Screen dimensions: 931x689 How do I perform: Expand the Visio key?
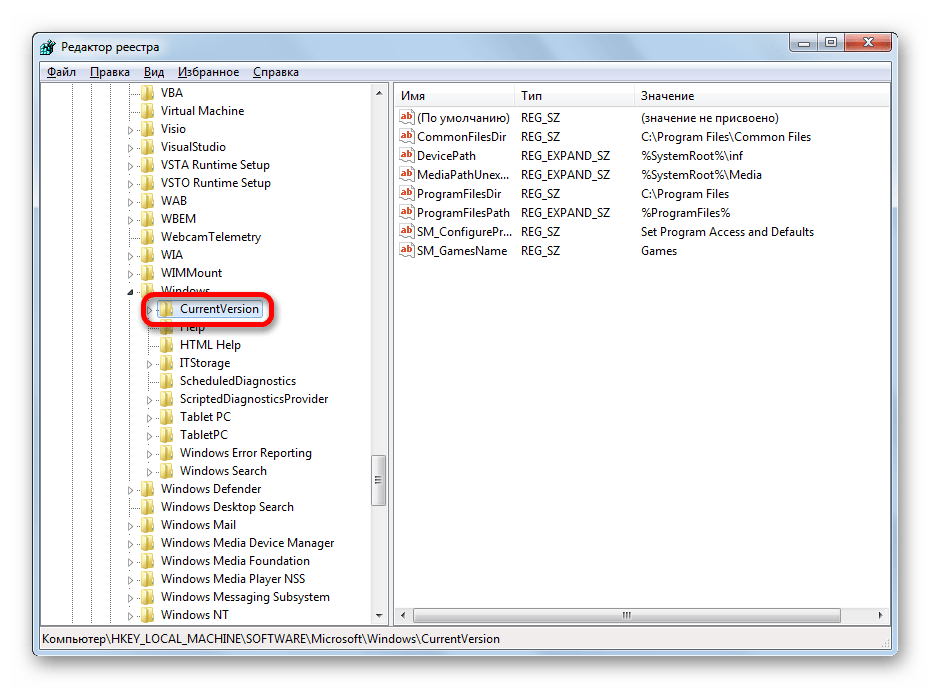[131, 129]
